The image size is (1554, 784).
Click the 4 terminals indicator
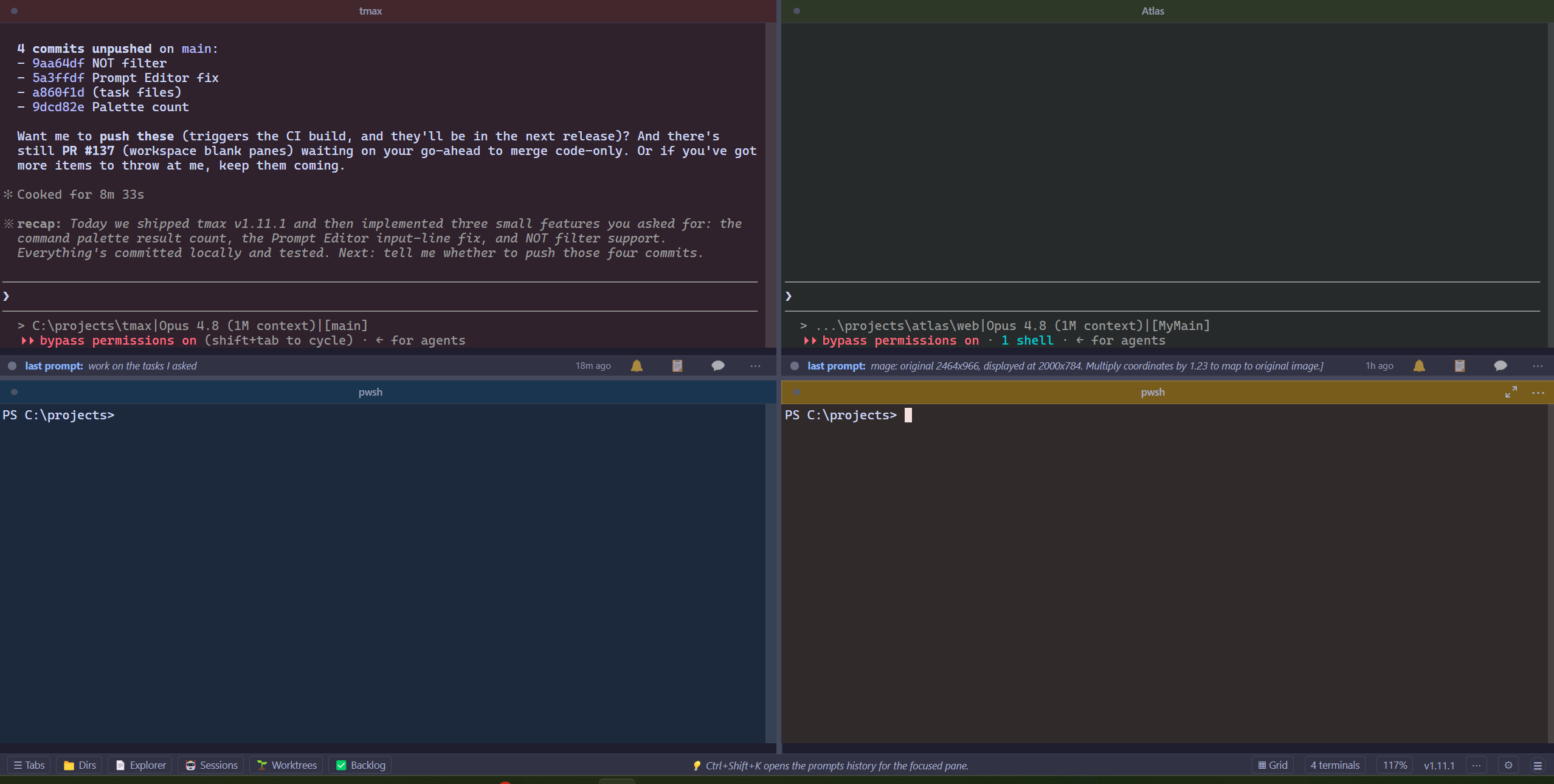pyautogui.click(x=1335, y=765)
